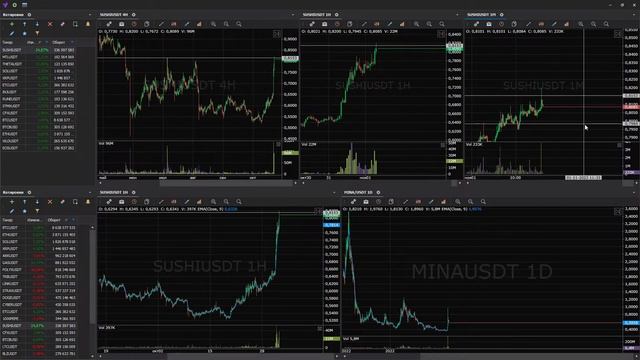640x360 pixels.
Task: Select the MINAUSDT 1D chart tab
Action: [x=358, y=192]
